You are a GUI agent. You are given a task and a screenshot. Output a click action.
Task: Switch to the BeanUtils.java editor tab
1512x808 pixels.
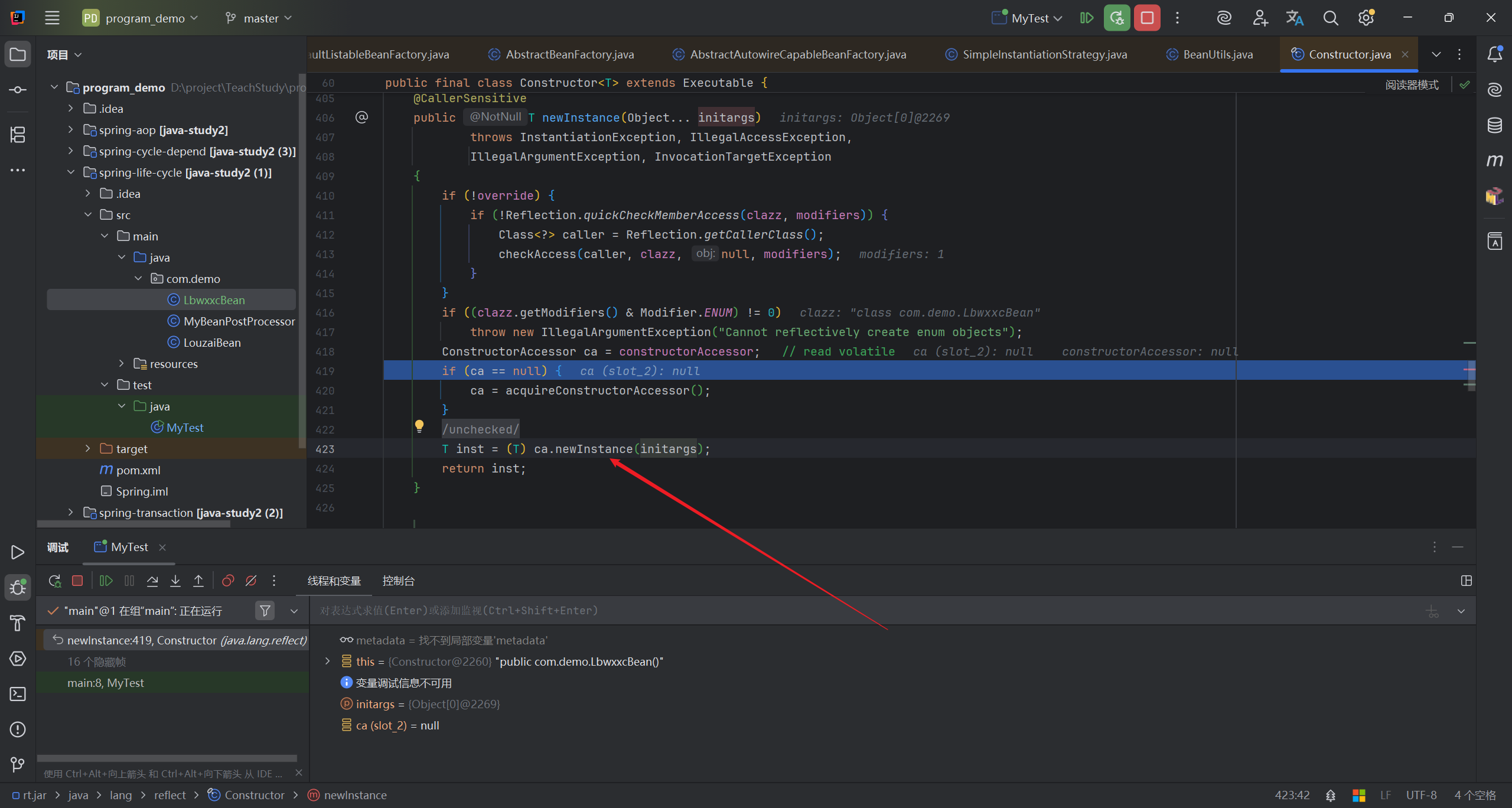click(1217, 54)
